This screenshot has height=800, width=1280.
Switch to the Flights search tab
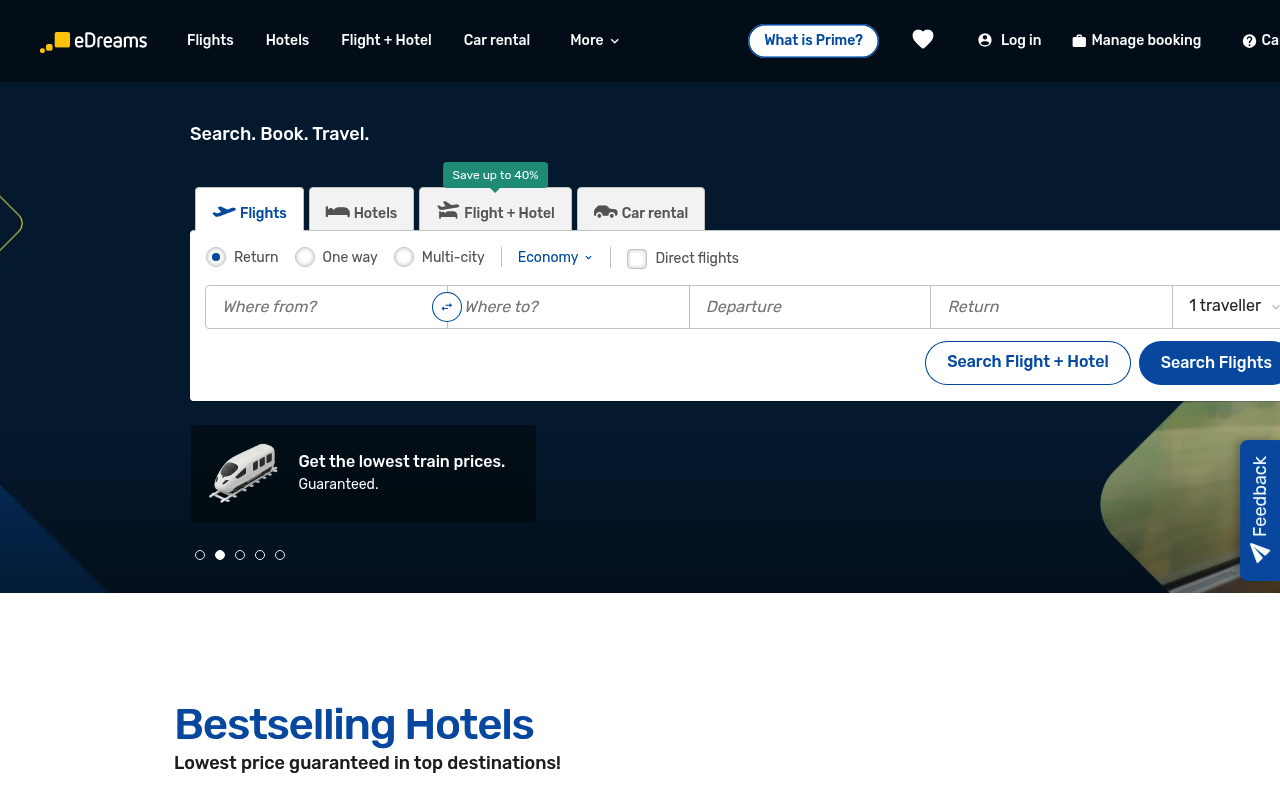pyautogui.click(x=250, y=210)
